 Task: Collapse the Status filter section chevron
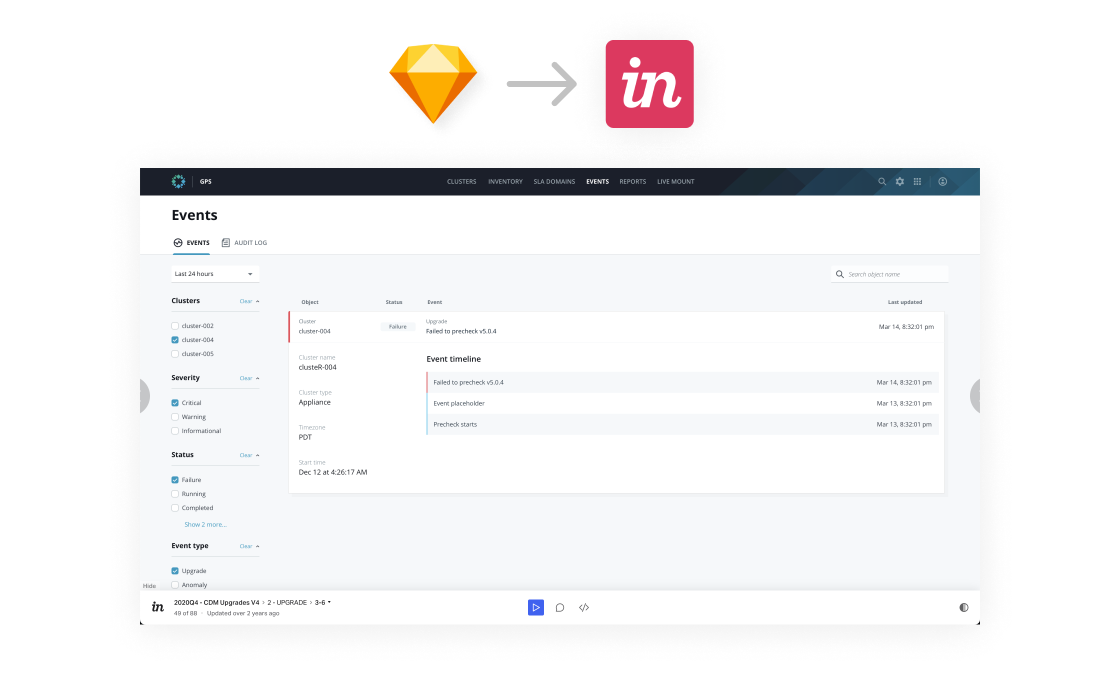[258, 455]
